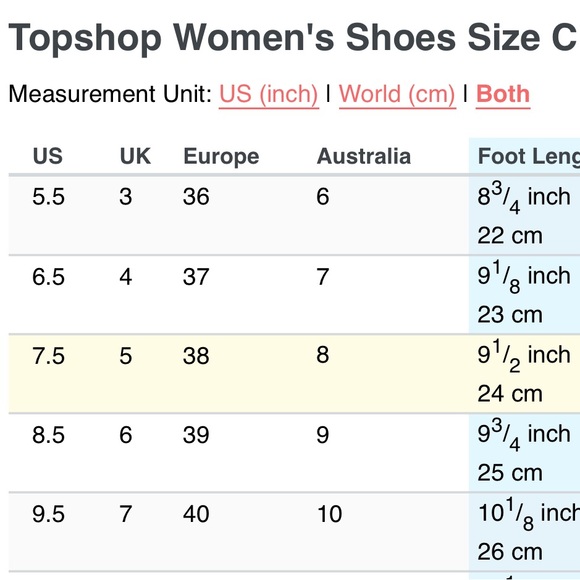Click UK size 4 cell

126,277
